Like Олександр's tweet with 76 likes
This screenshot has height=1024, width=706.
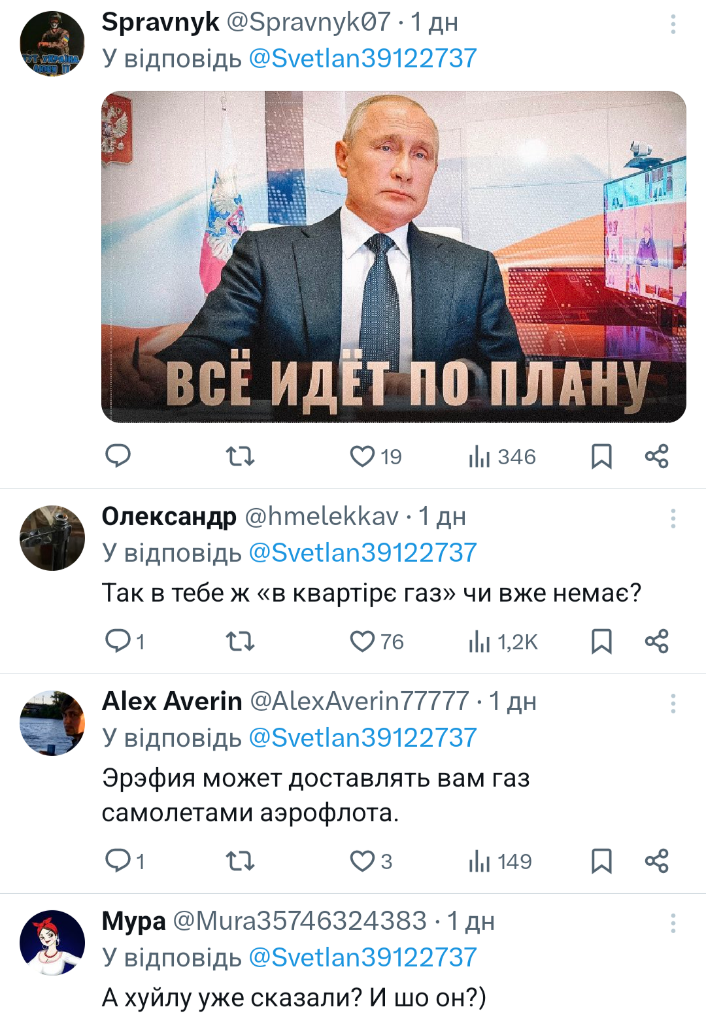(x=376, y=641)
